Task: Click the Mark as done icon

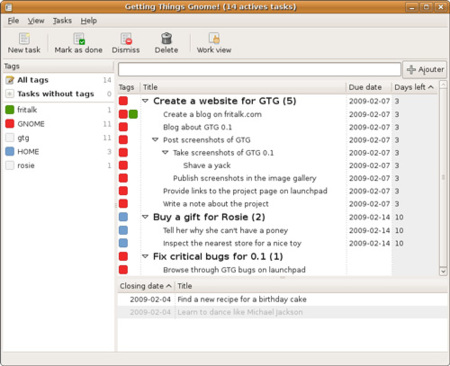Action: [x=79, y=39]
